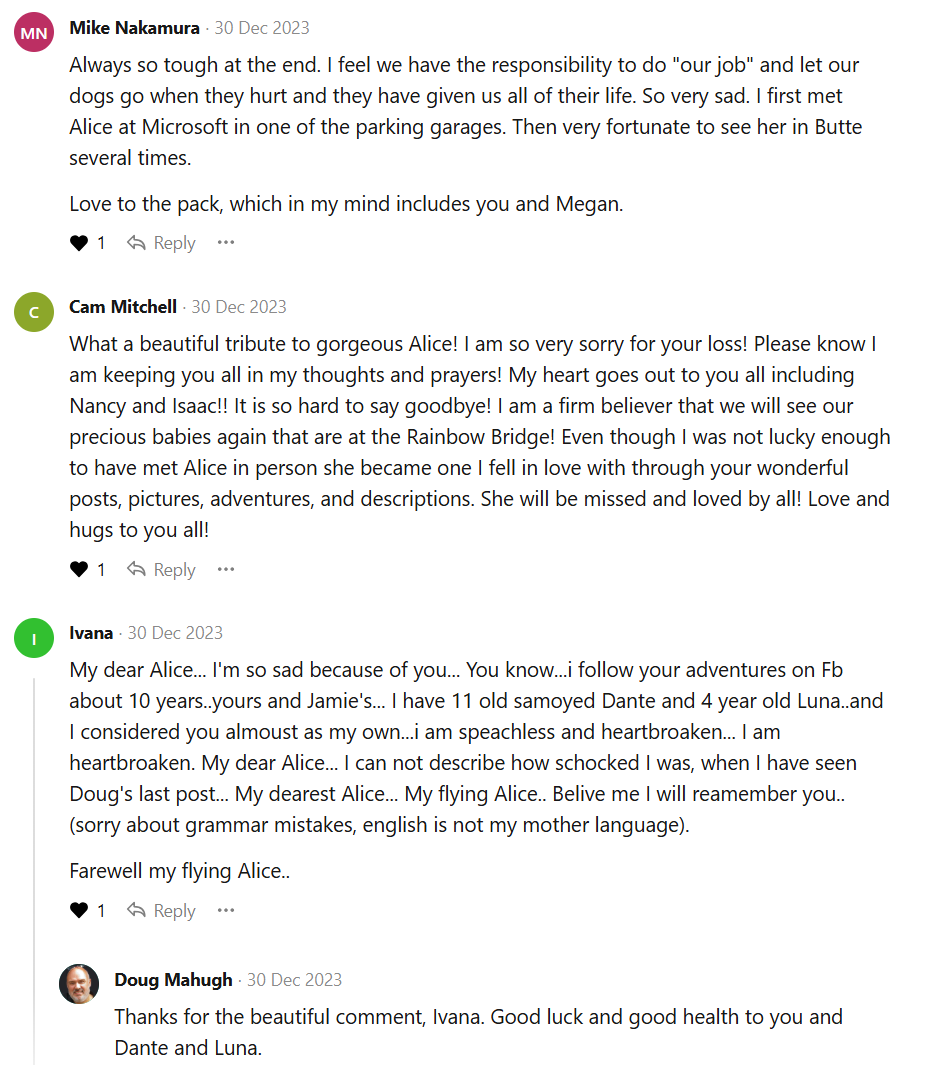Screen dimensions: 929x1065
Task: Open Mike Nakamura's profile name link
Action: coord(134,28)
